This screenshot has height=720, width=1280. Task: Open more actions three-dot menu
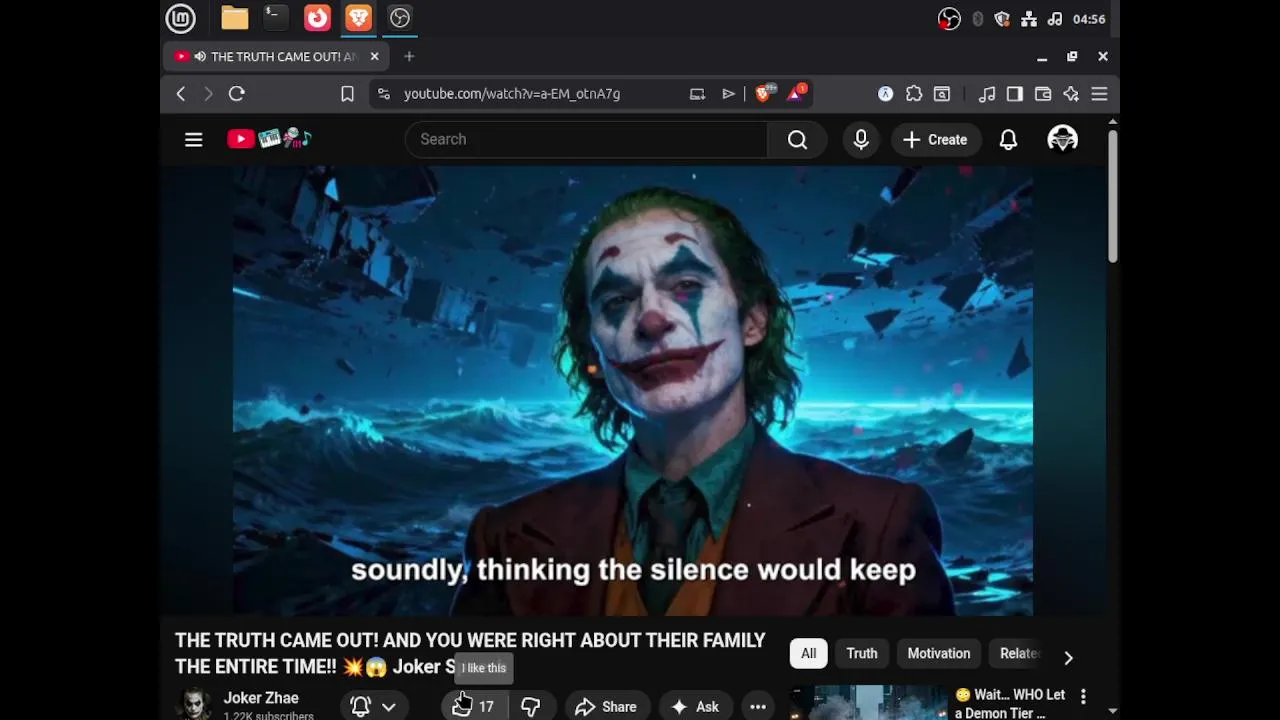[x=758, y=707]
